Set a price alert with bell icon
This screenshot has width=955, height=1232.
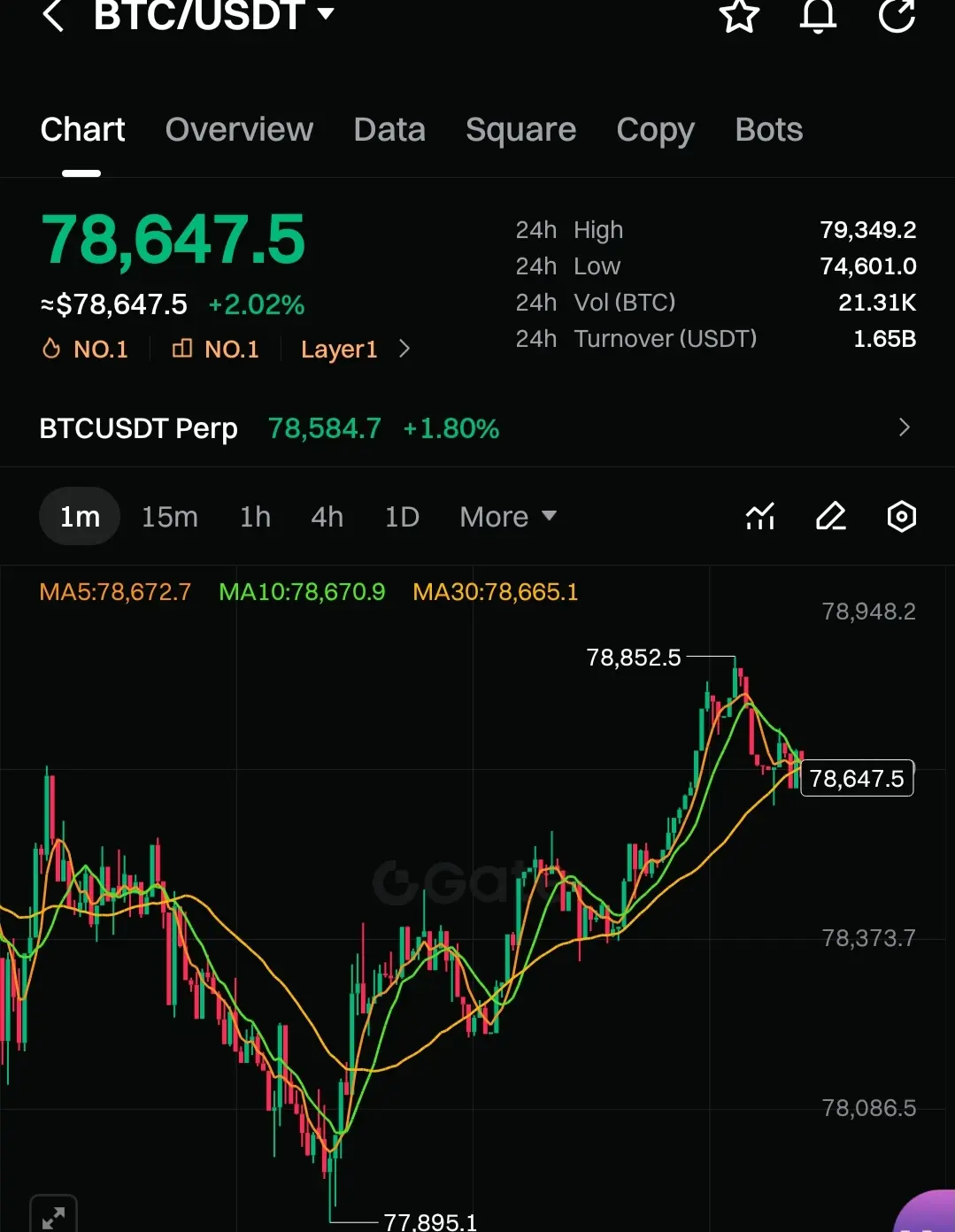click(818, 15)
